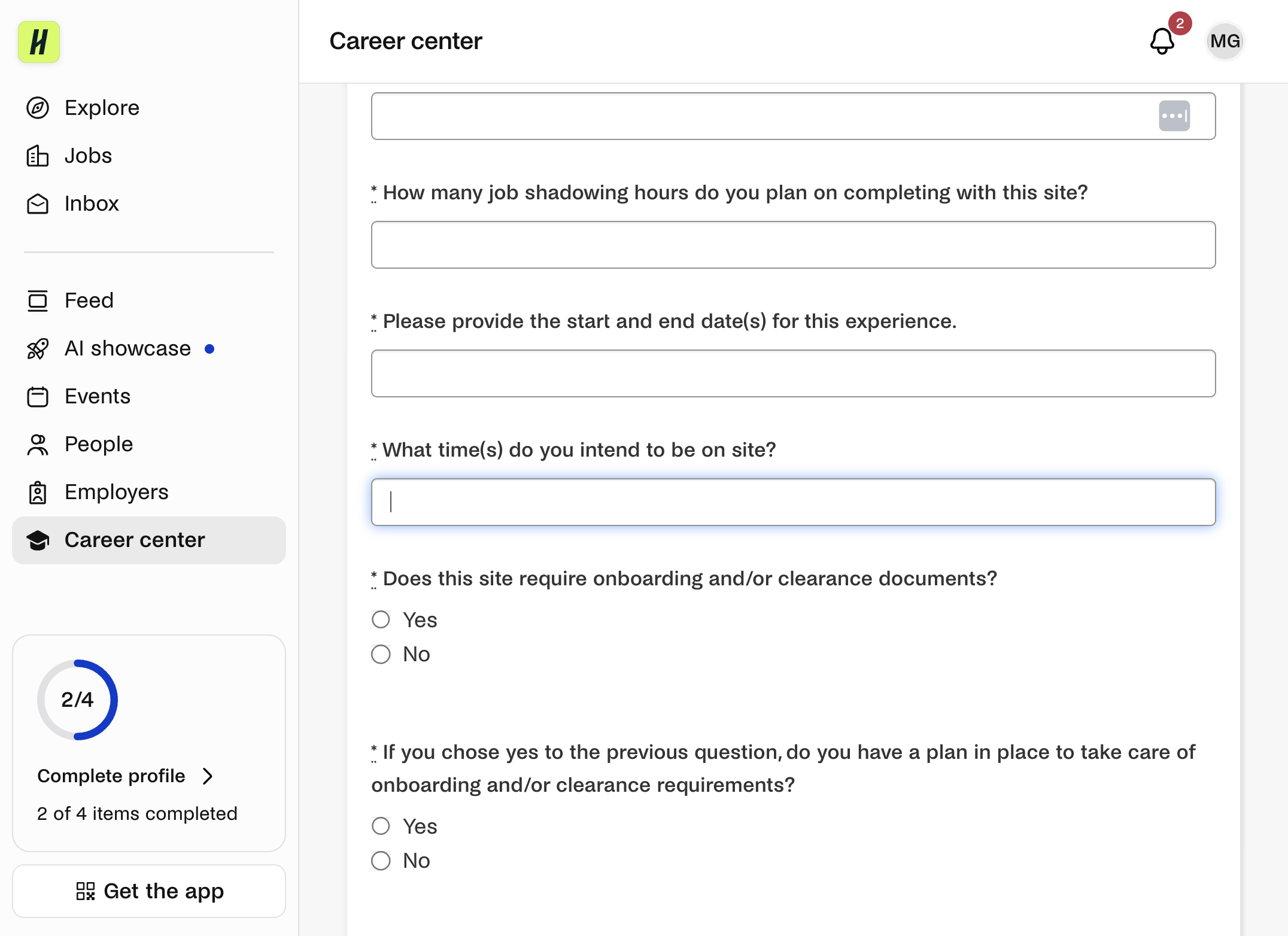Go to Employers page
This screenshot has height=936, width=1288.
coord(149,492)
